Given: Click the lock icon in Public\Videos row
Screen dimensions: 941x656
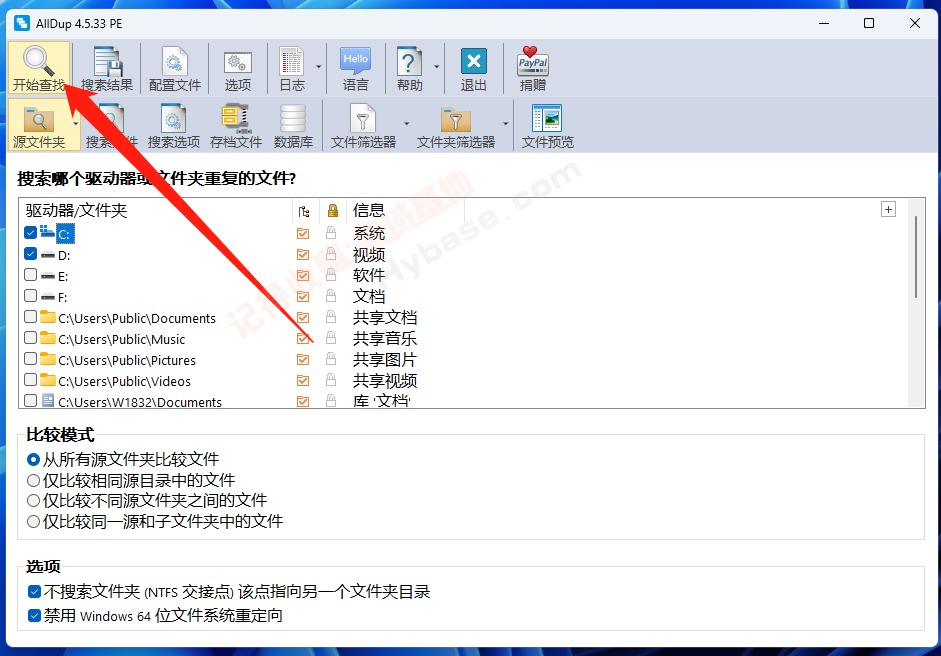Looking at the screenshot, I should [x=331, y=380].
